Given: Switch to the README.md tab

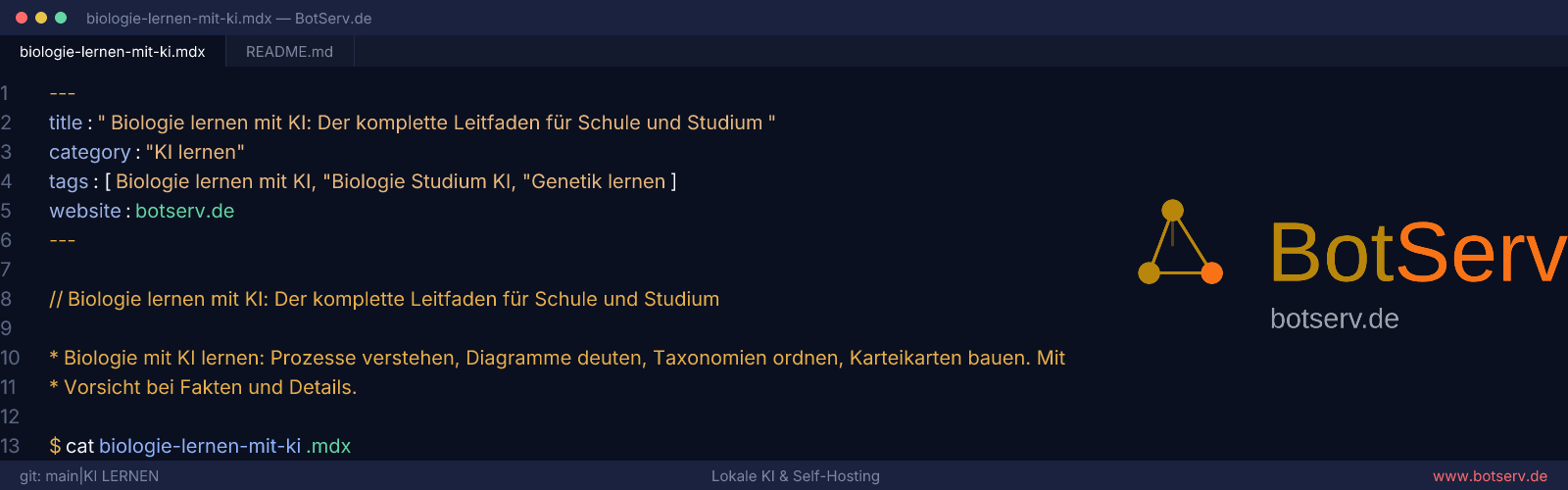Looking at the screenshot, I should (289, 51).
